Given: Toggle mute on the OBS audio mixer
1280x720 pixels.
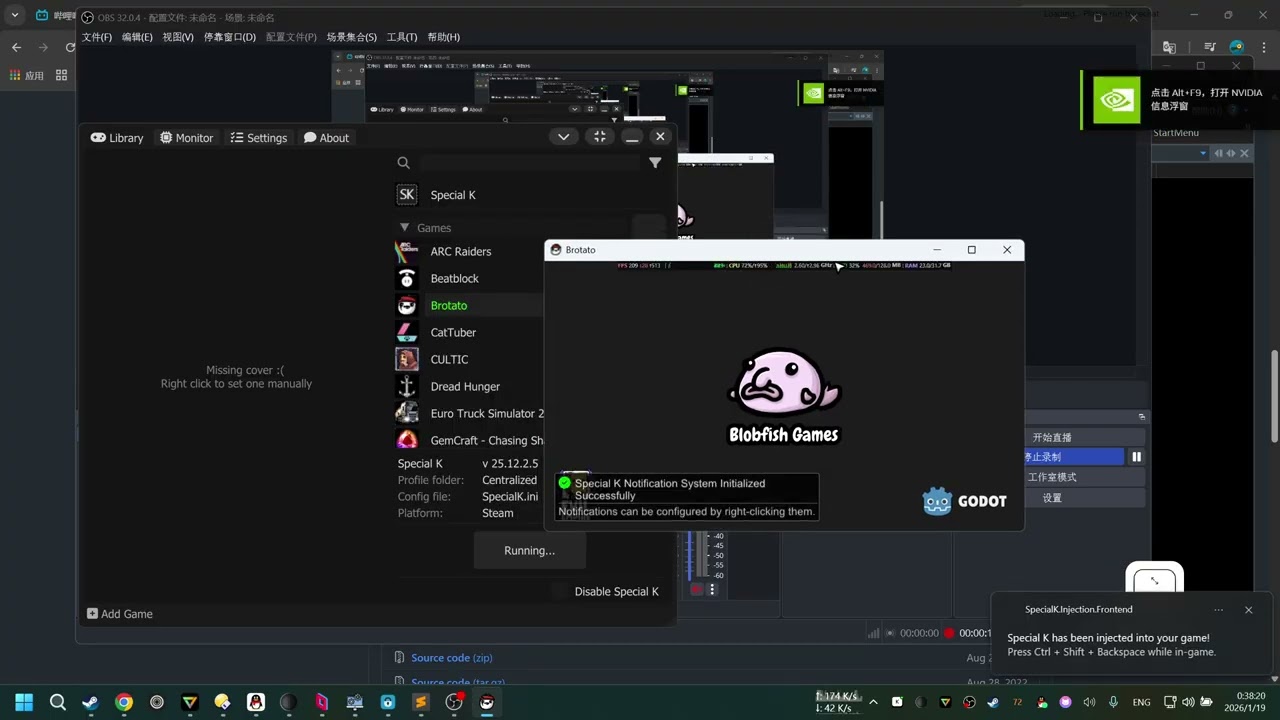Looking at the screenshot, I should click(x=697, y=590).
